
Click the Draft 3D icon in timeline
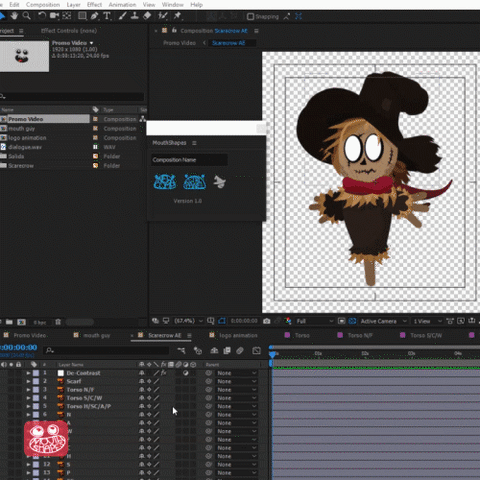pyautogui.click(x=198, y=350)
